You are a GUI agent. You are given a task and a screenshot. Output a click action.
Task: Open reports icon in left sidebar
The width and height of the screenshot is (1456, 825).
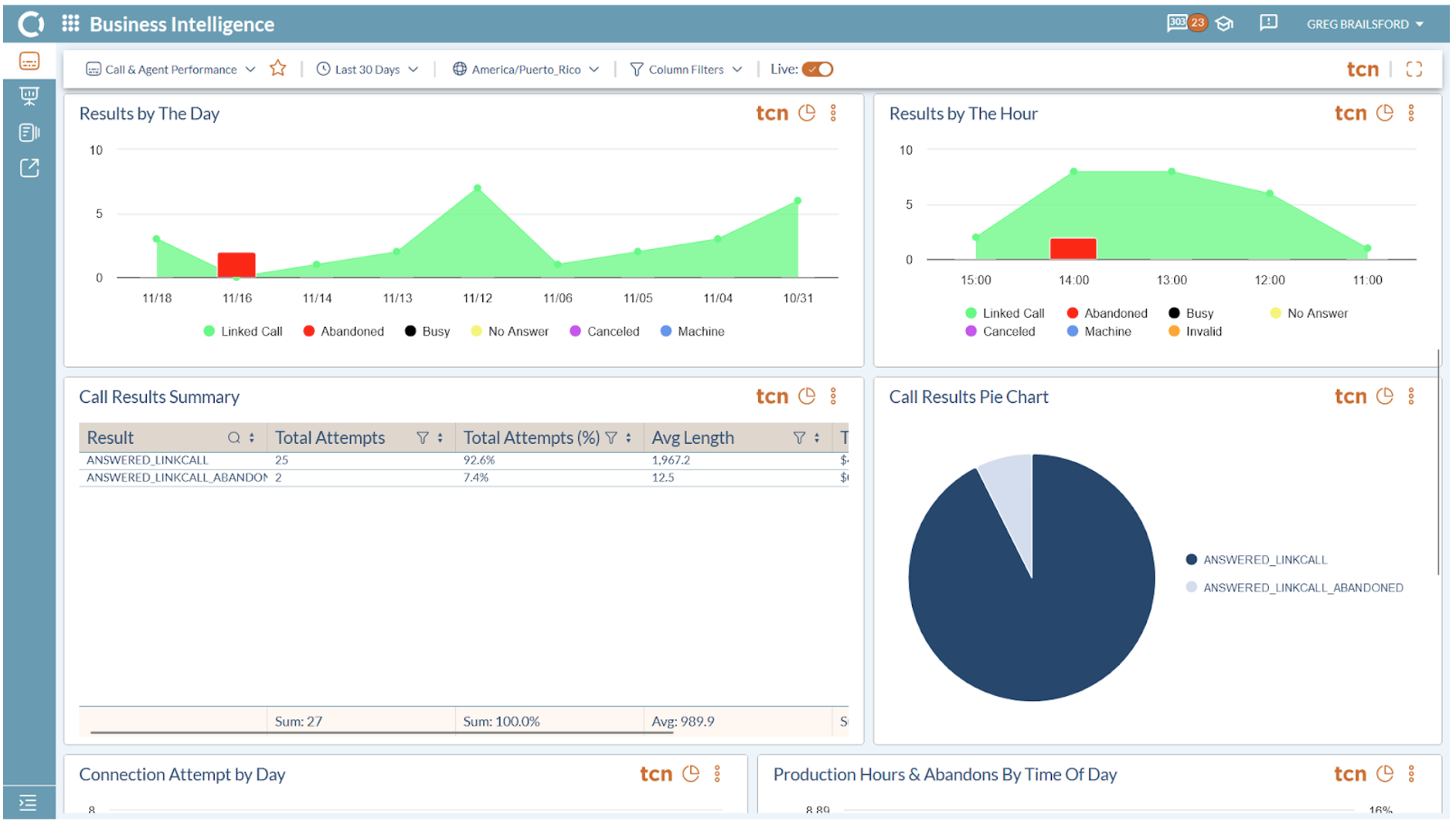click(29, 132)
